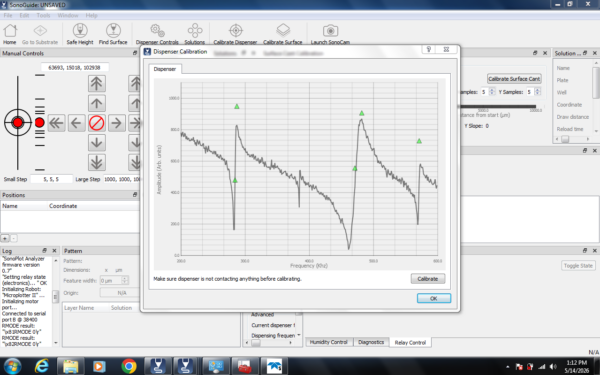
Task: Float the Positions panel
Action: [x=135, y=195]
